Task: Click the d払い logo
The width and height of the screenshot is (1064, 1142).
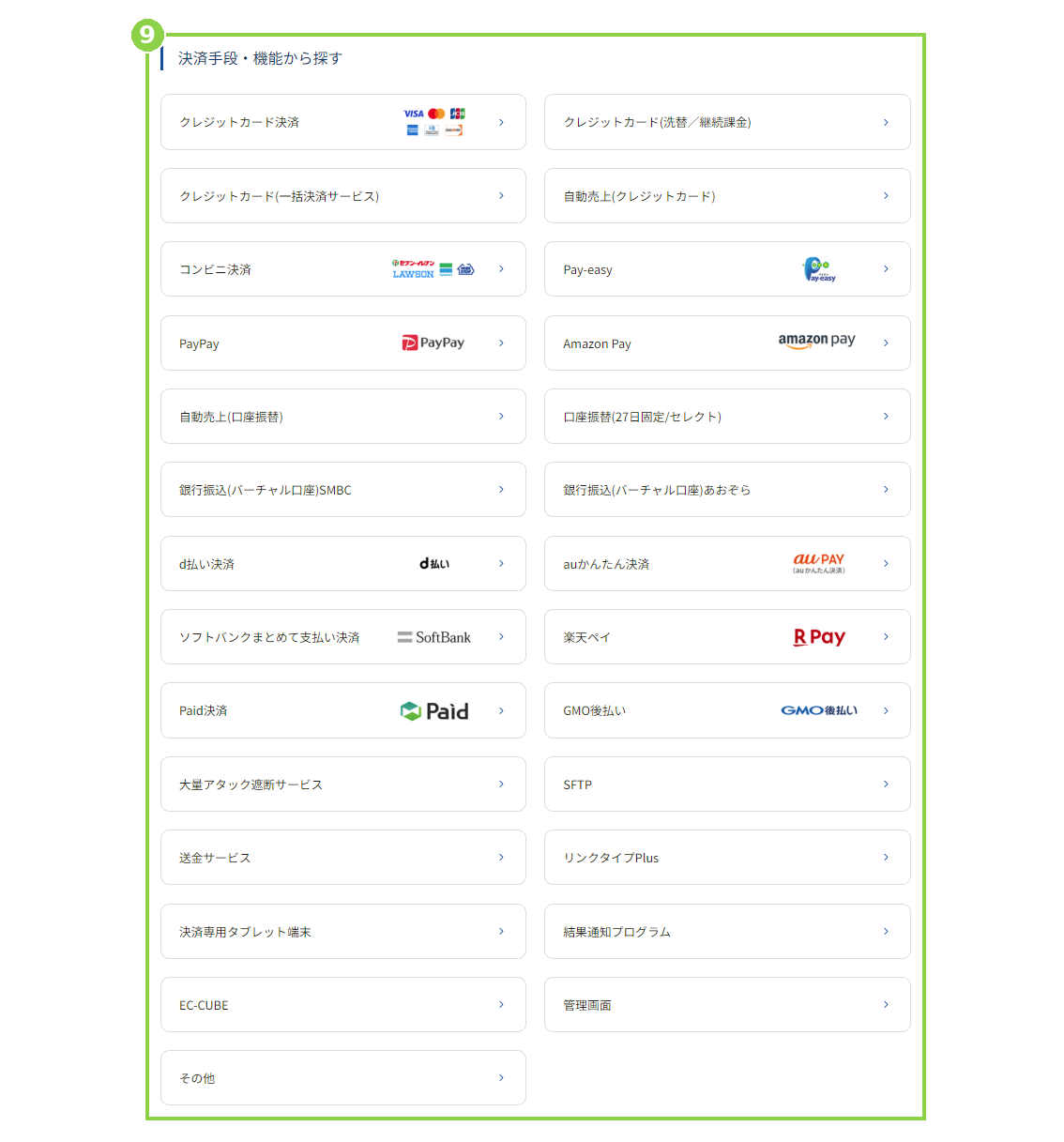Action: pyautogui.click(x=434, y=564)
